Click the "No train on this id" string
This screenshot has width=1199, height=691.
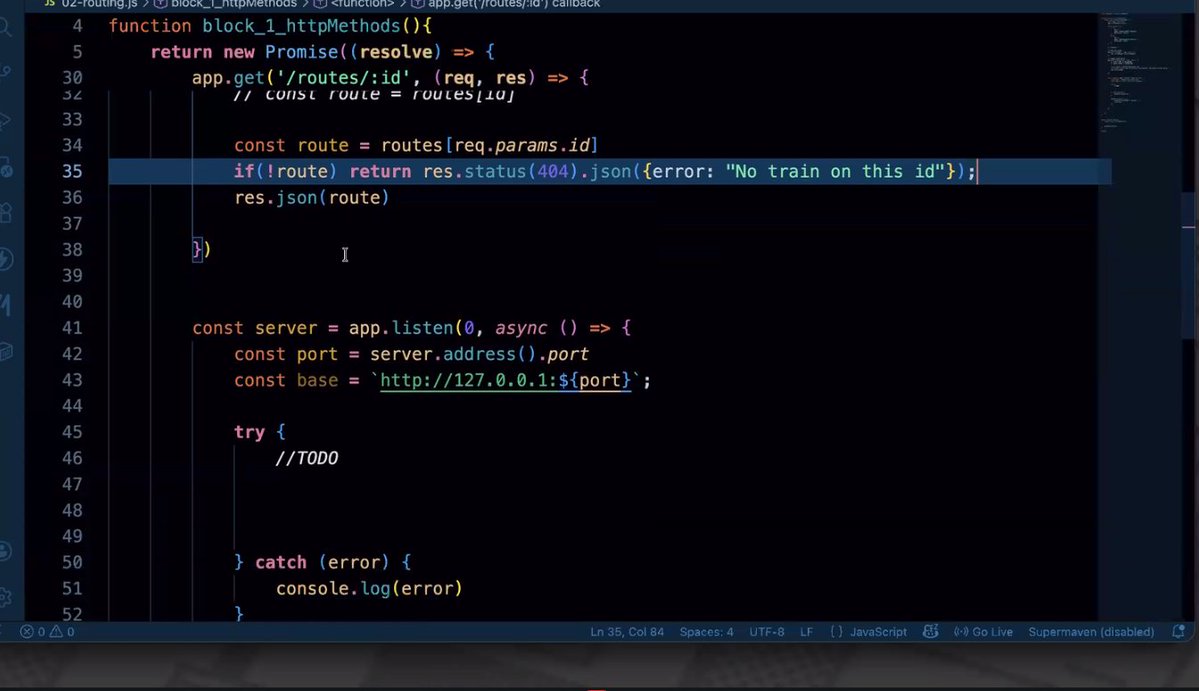click(x=836, y=171)
